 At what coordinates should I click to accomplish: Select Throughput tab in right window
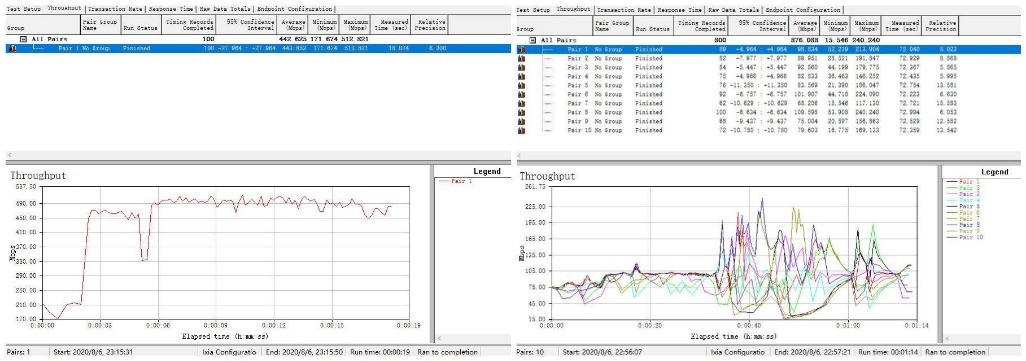point(573,9)
